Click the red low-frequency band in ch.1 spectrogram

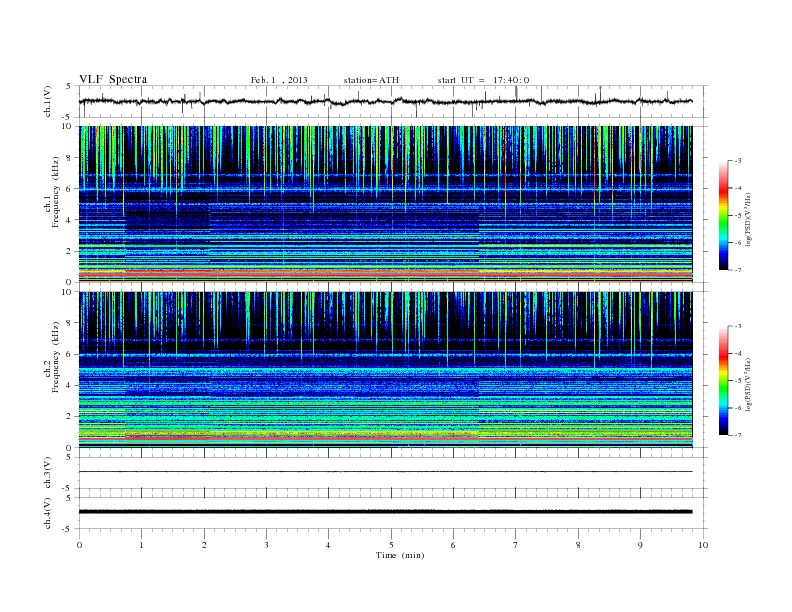[386, 273]
